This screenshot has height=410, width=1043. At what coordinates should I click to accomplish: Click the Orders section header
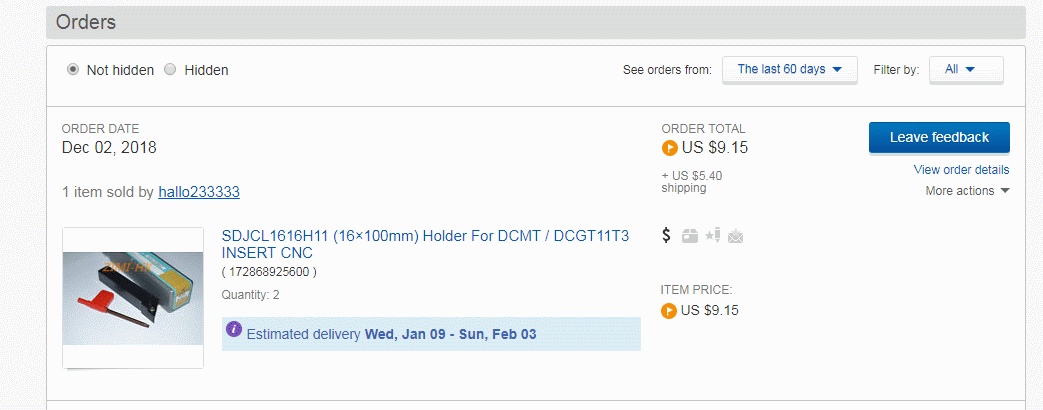click(86, 22)
